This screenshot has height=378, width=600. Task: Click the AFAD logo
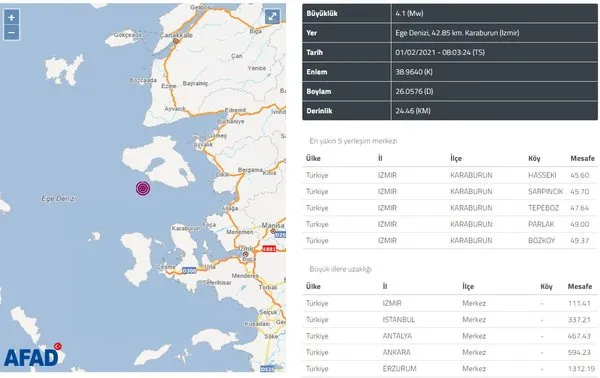[x=33, y=356]
